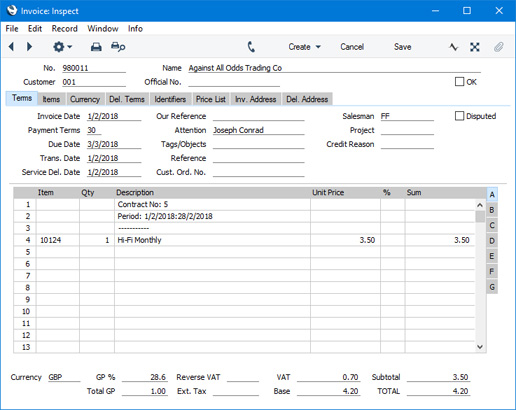Enable the Disputed checkbox
The width and height of the screenshot is (516, 410).
(459, 116)
